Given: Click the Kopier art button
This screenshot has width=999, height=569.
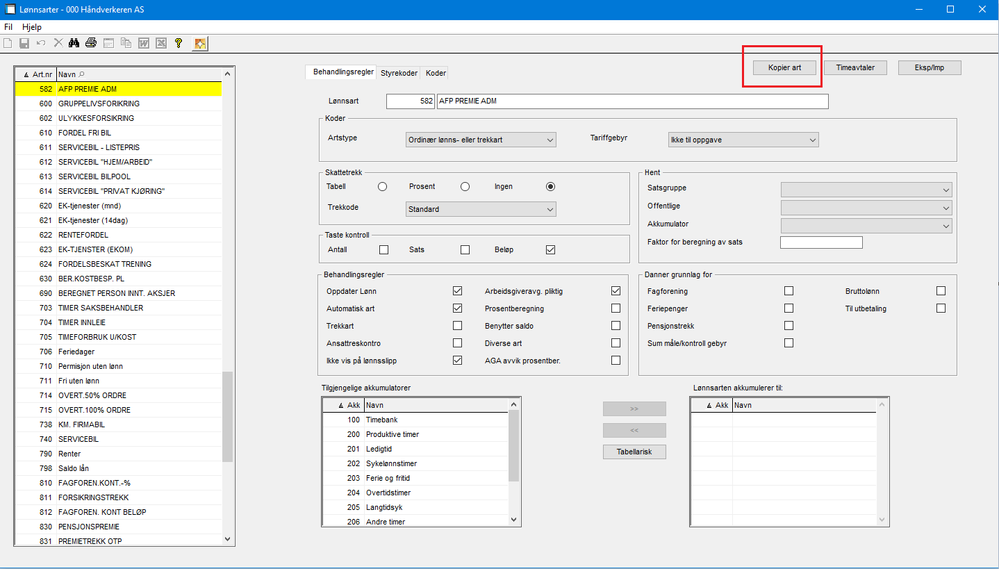Looking at the screenshot, I should (x=784, y=68).
